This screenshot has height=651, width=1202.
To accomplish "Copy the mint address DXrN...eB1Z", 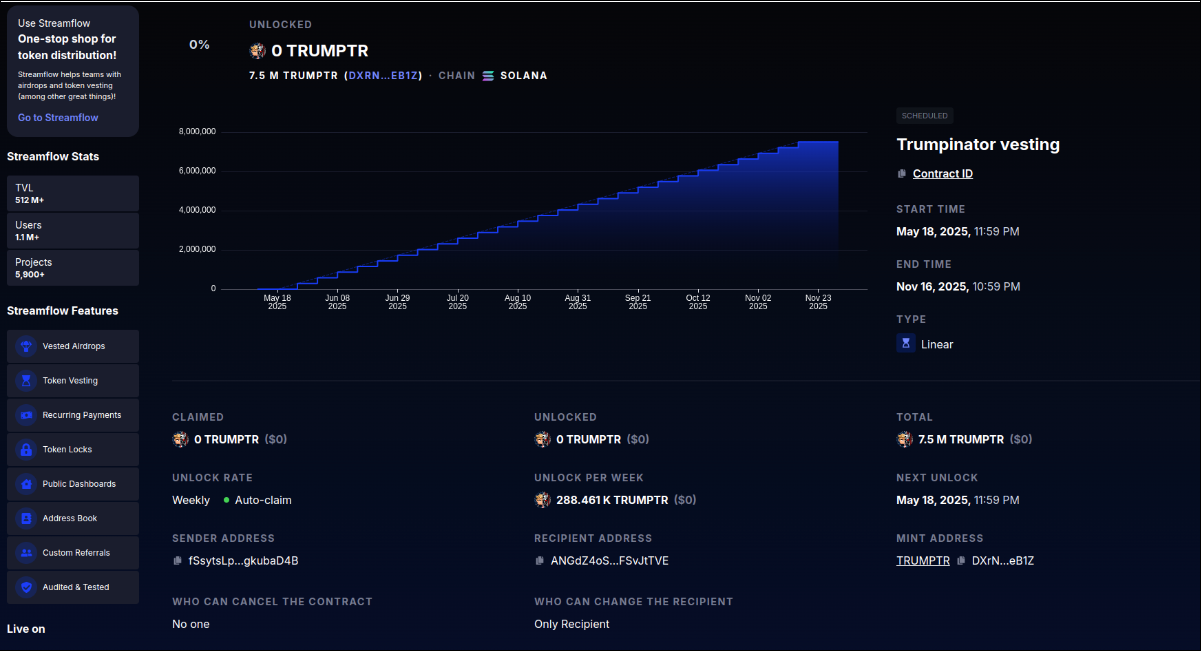I will click(x=961, y=561).
